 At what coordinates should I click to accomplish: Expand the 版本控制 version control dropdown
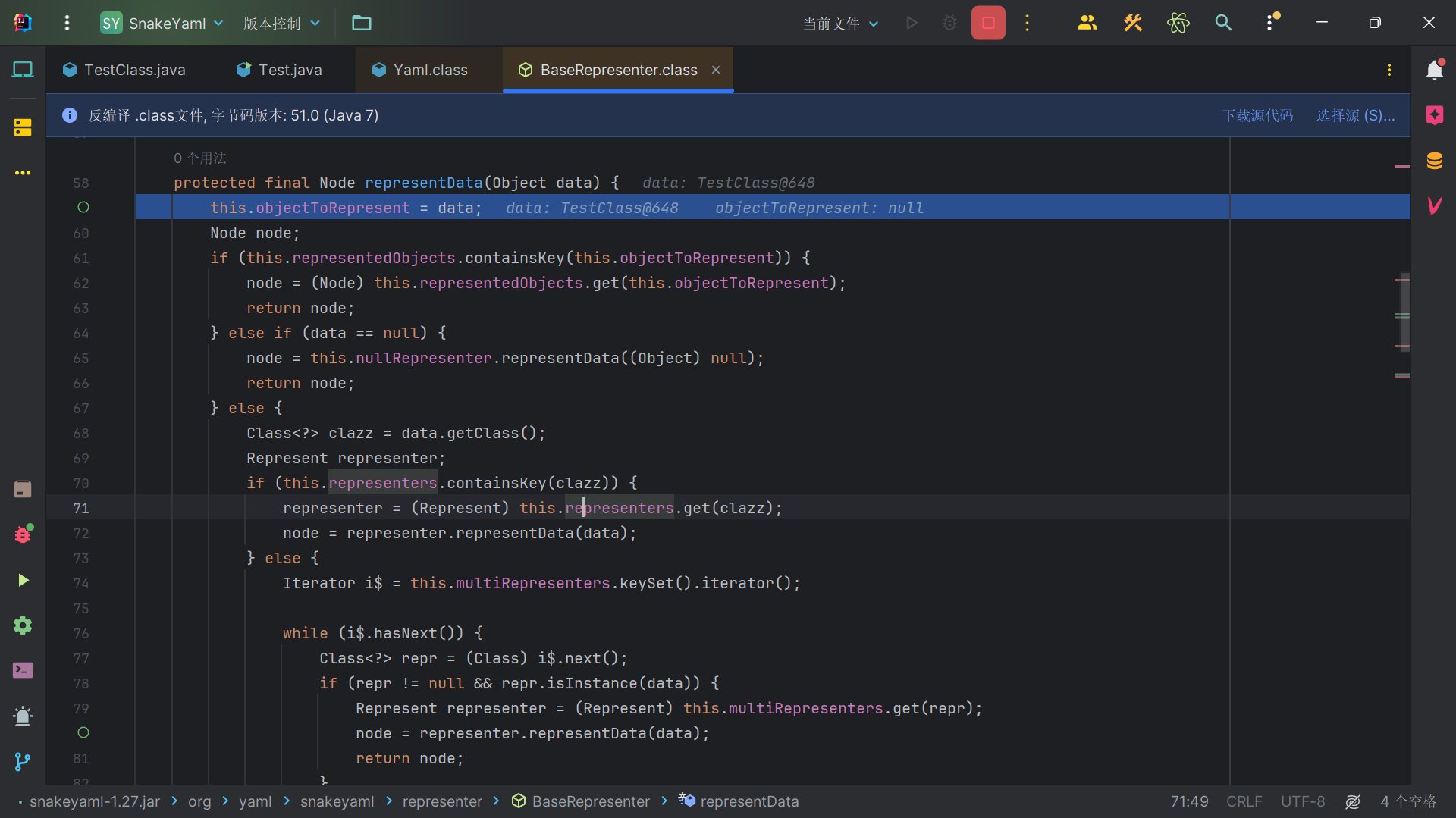pos(281,23)
